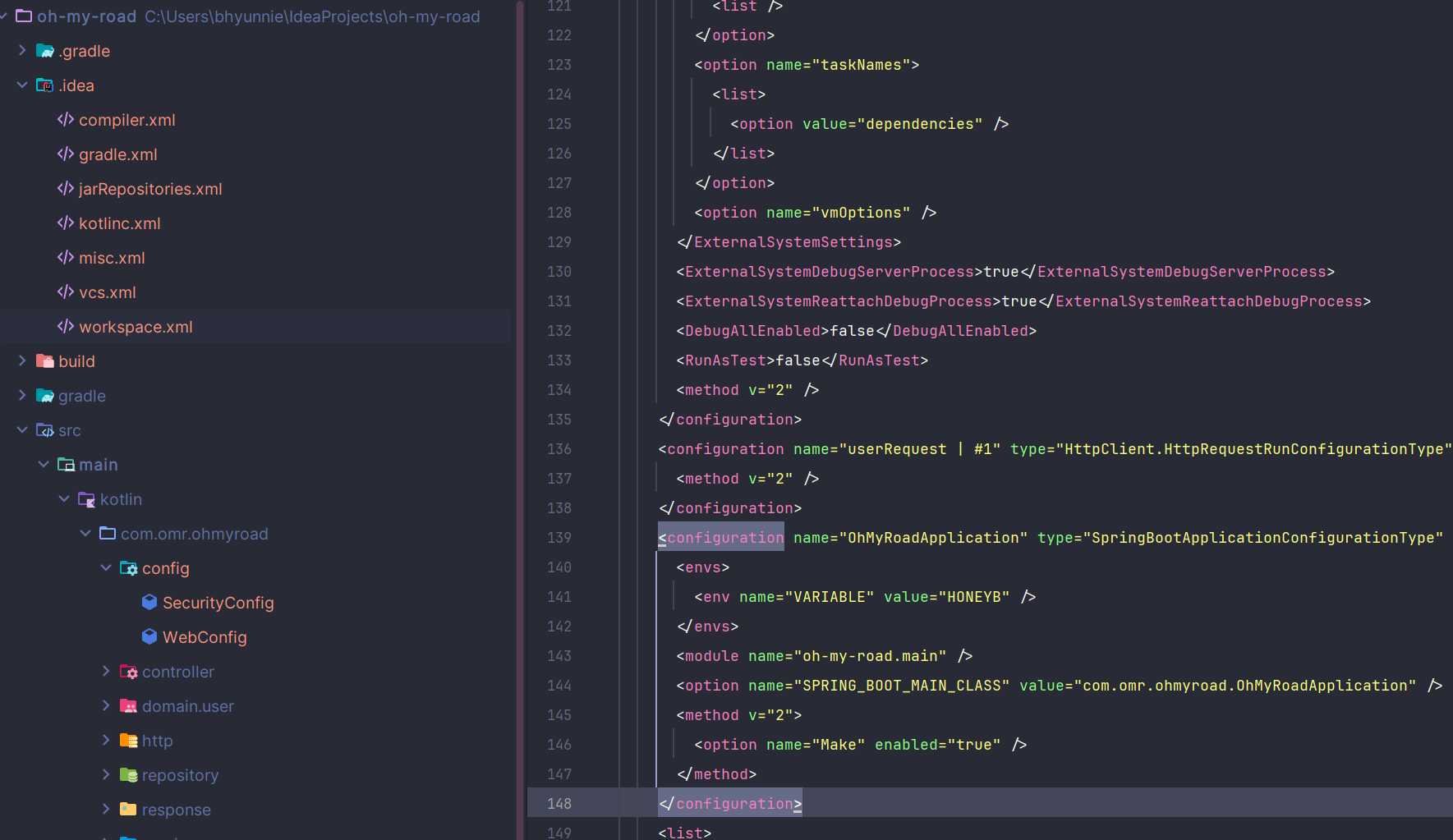
Task: Click the .idea folder icon
Action: click(x=45, y=85)
